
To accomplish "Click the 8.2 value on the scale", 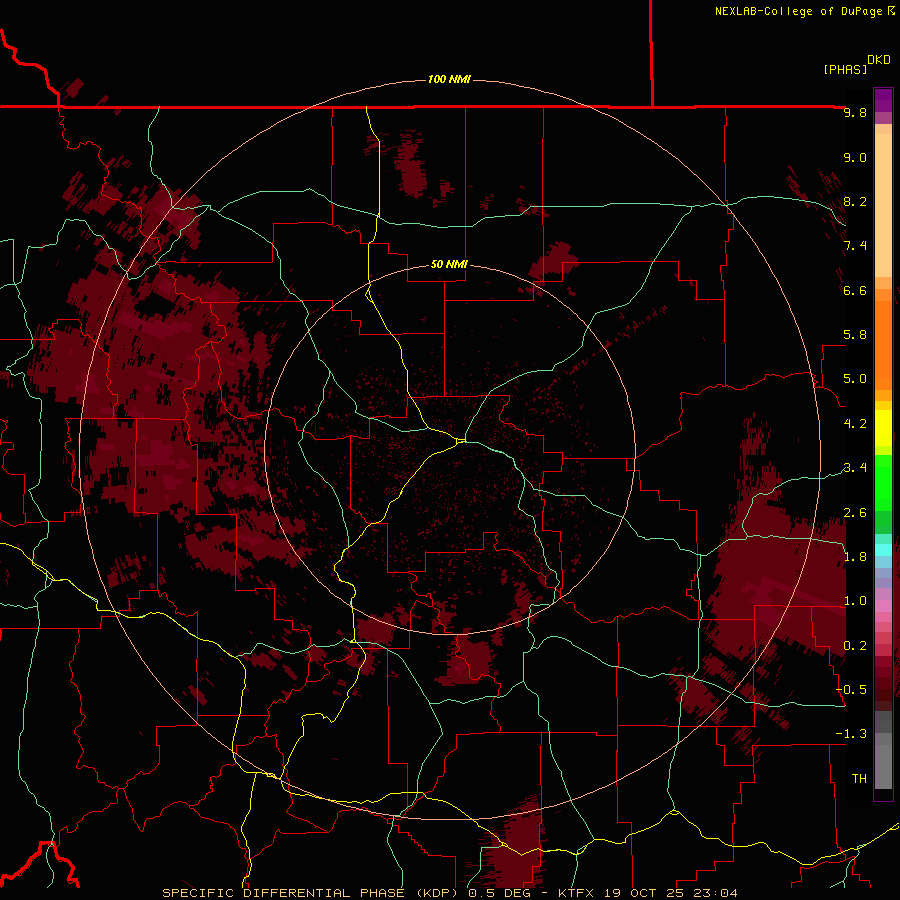I will pos(855,201).
